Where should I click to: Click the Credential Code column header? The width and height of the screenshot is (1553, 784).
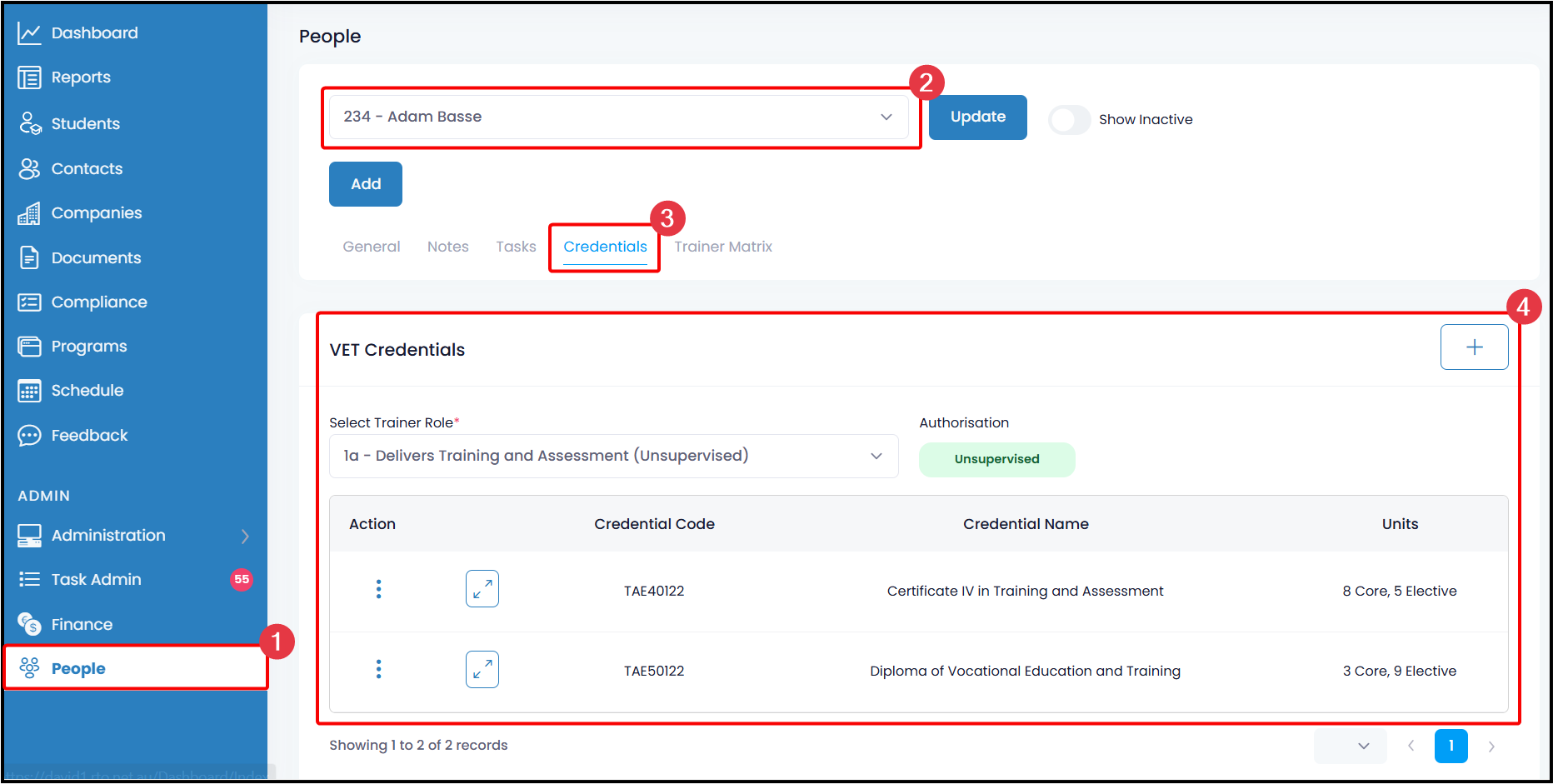[655, 524]
